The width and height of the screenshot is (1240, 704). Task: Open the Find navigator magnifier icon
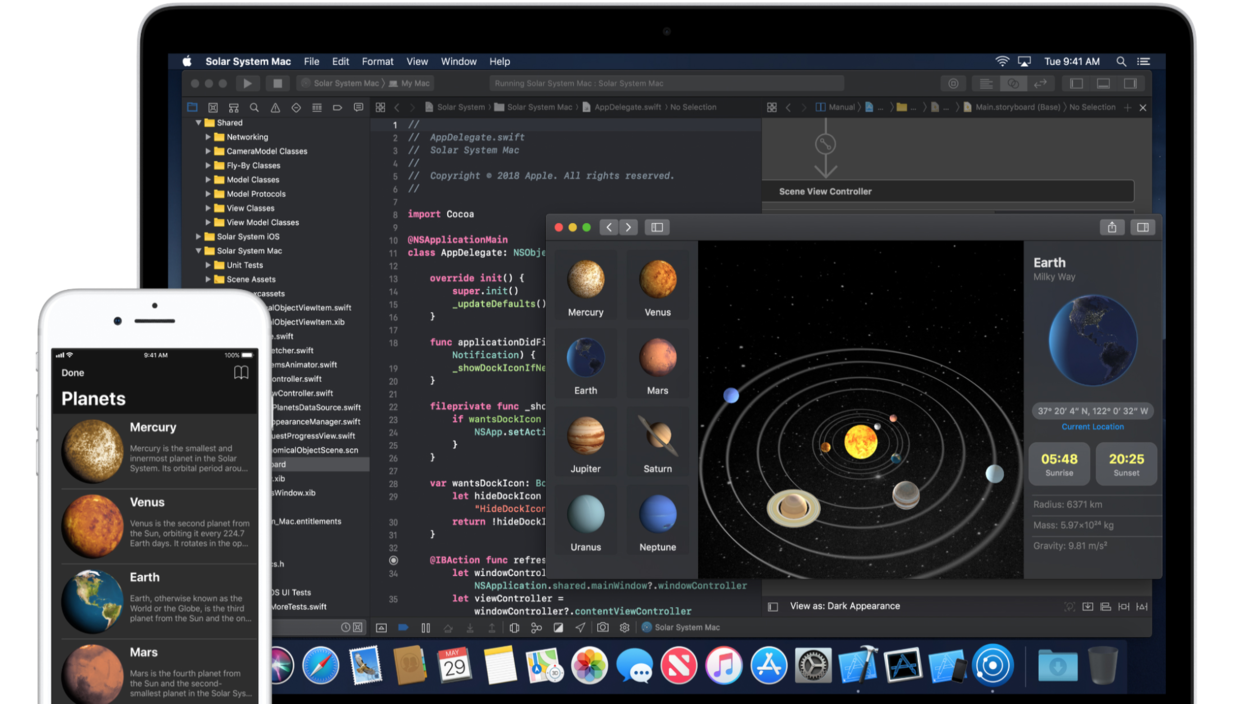[255, 107]
